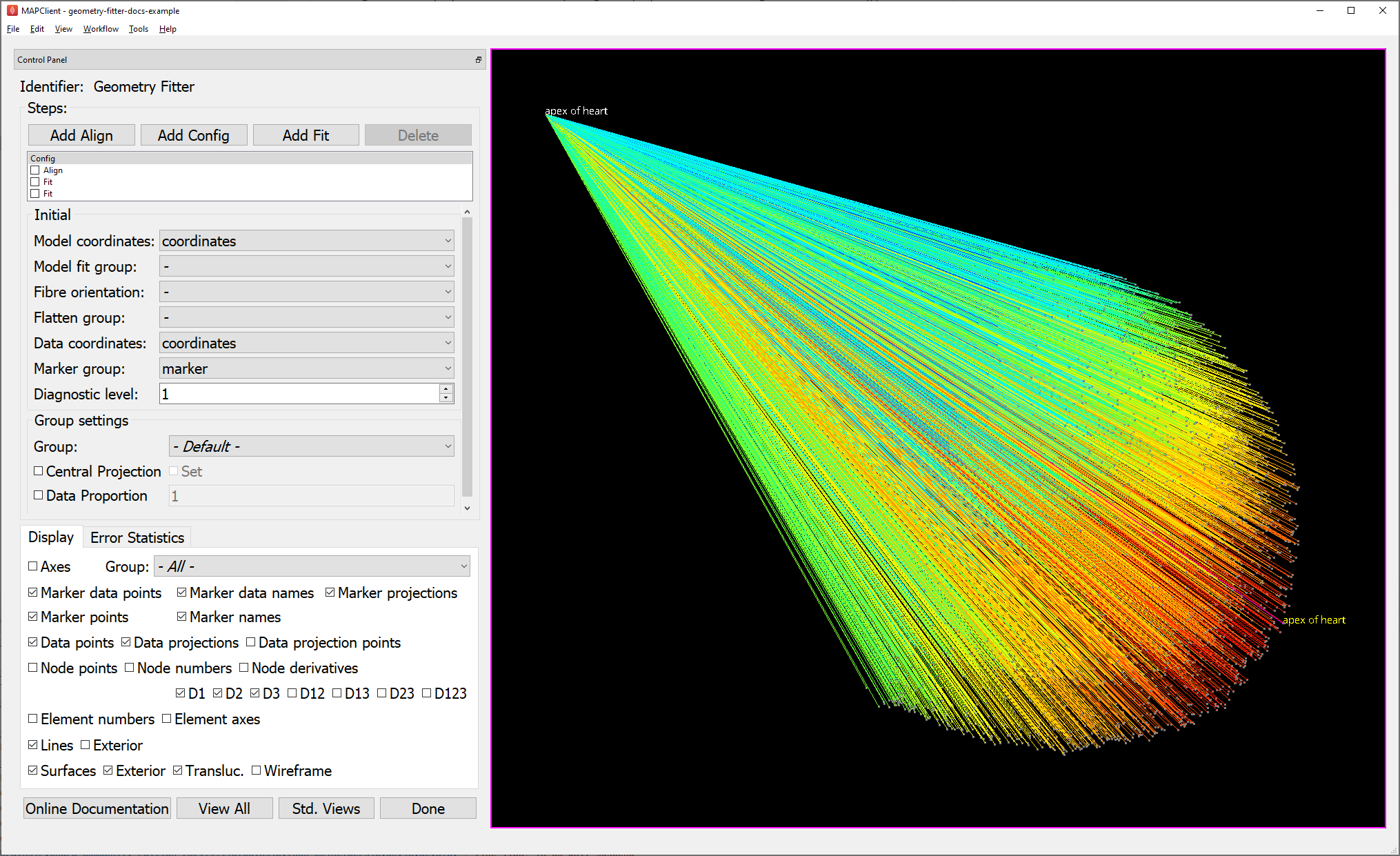The image size is (1400, 856).
Task: Open the Workflow menu
Action: pos(101,29)
